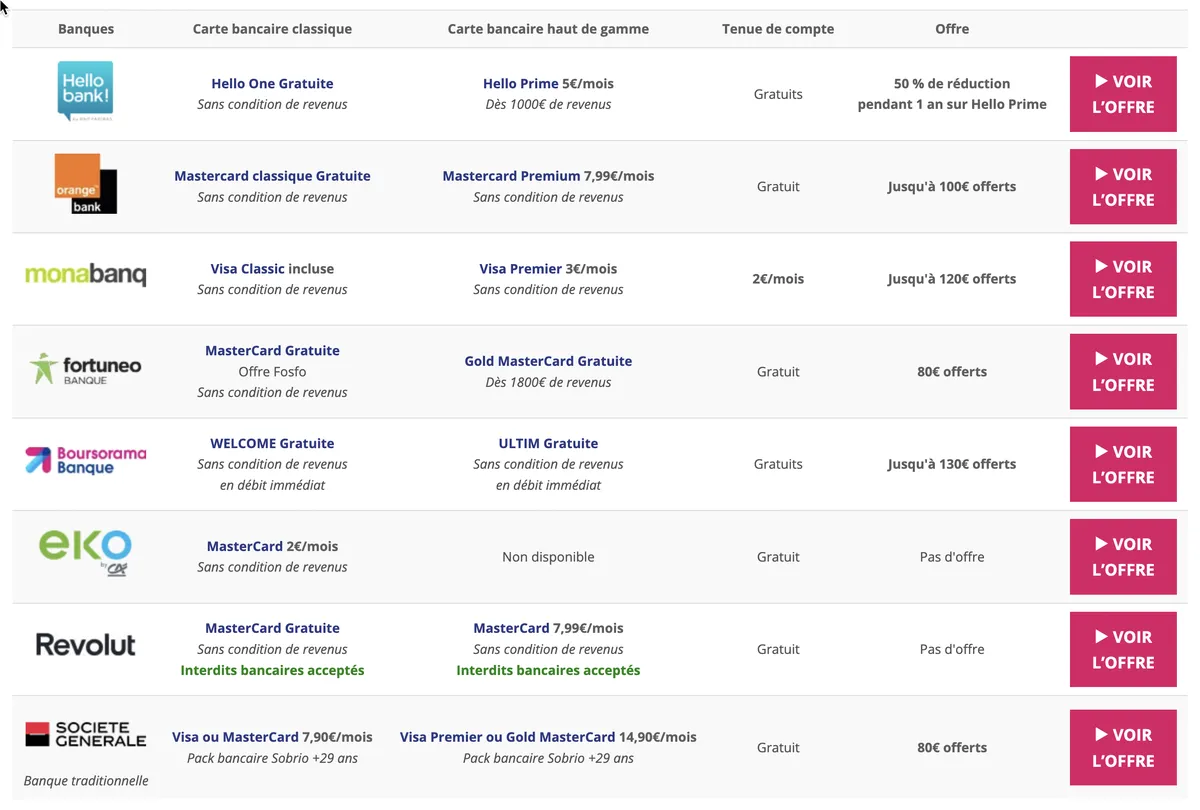1200x810 pixels.
Task: Open Voir l'offre for EKO
Action: coord(1123,557)
